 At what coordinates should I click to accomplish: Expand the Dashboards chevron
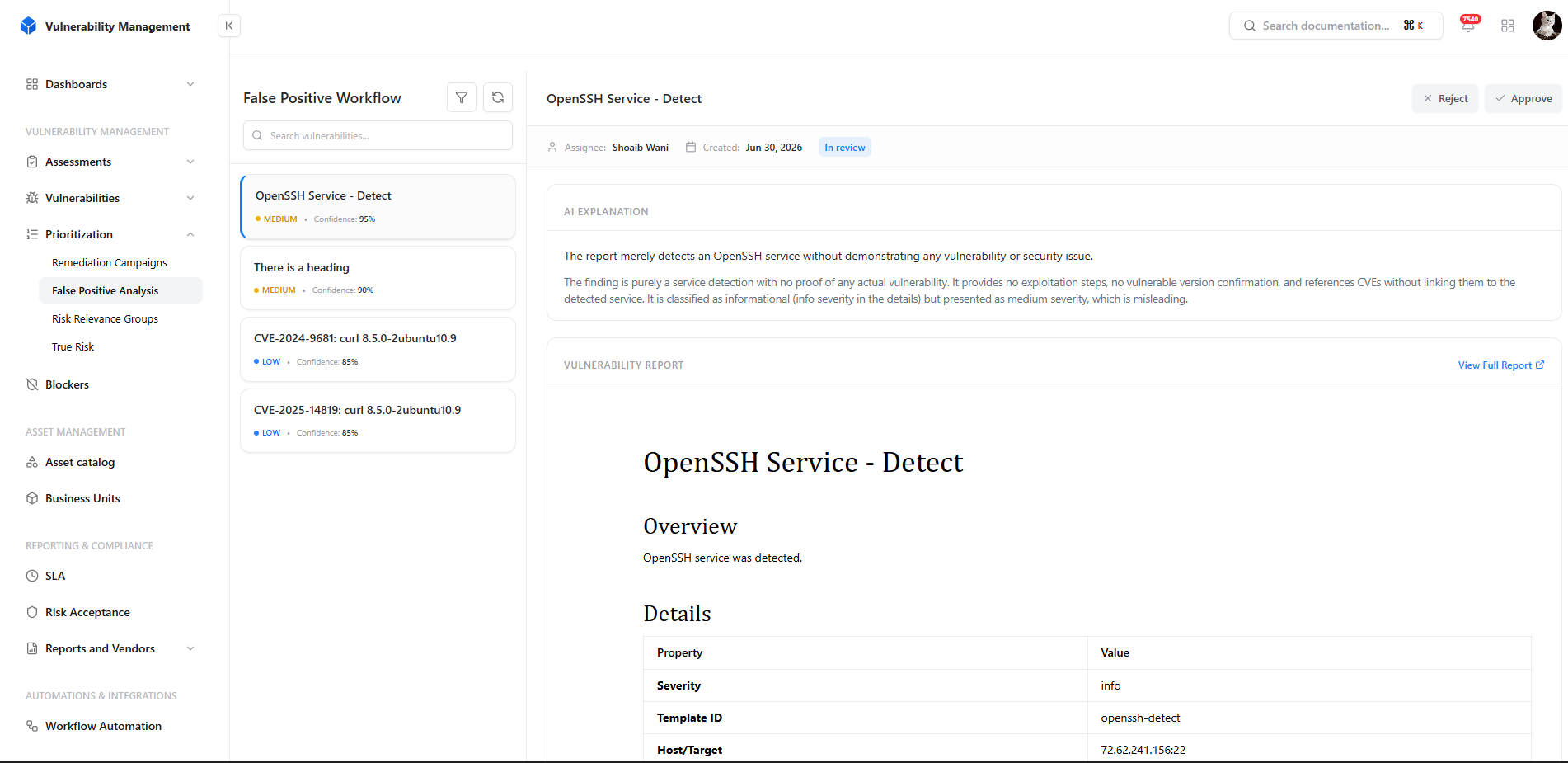190,84
